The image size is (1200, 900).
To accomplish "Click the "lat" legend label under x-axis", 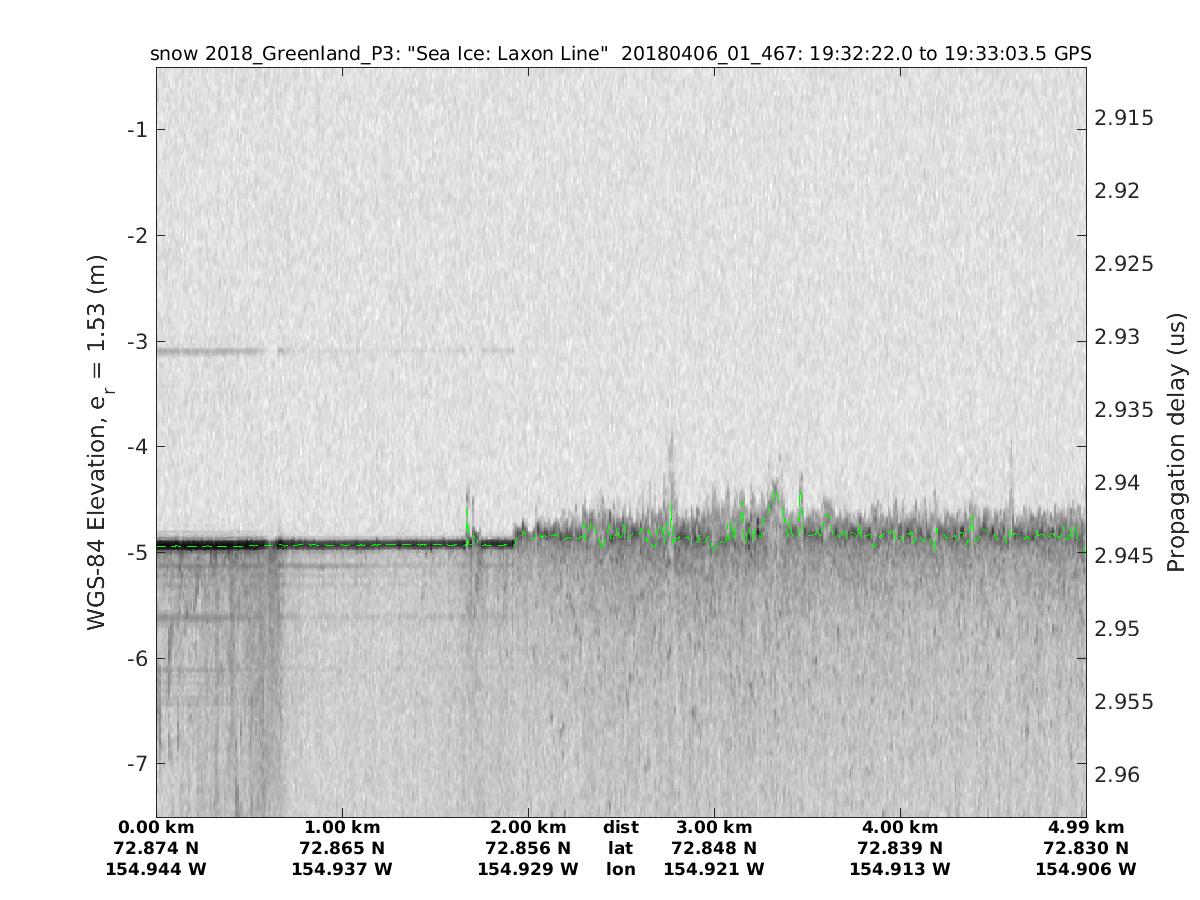I will [620, 848].
